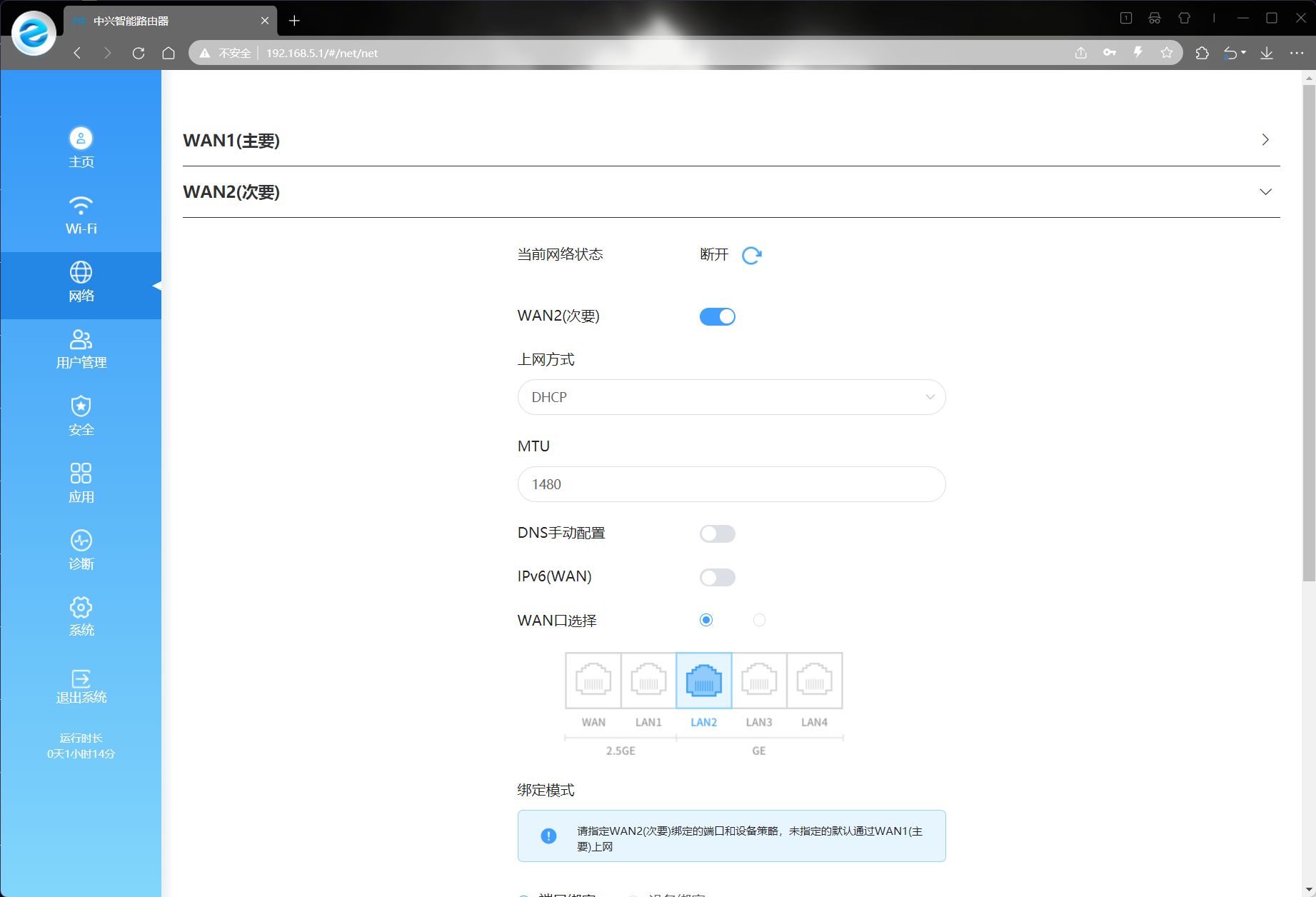The width and height of the screenshot is (1316, 897).
Task: Enable the IPv6(WAN) toggle
Action: 718,577
